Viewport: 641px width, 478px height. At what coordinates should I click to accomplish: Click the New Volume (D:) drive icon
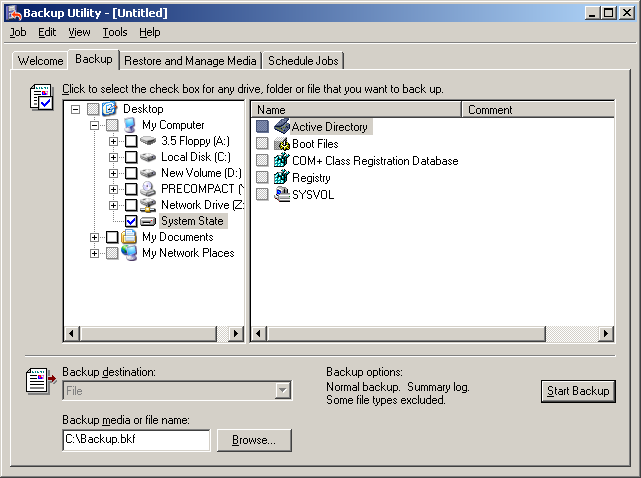pyautogui.click(x=148, y=173)
